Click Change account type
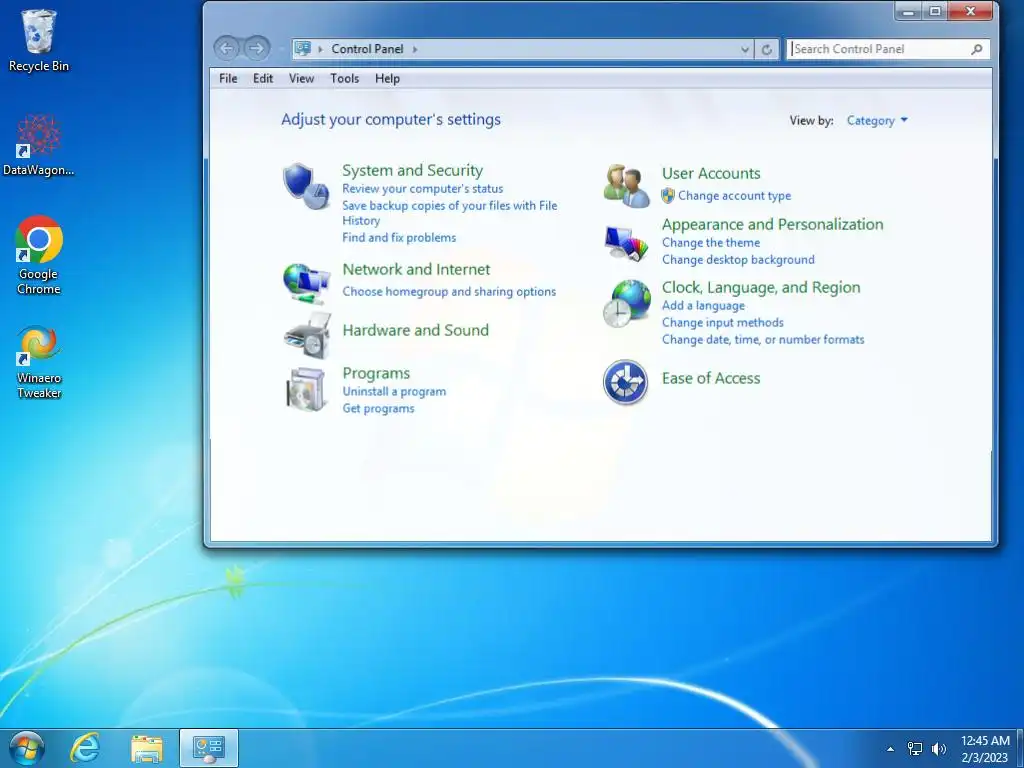Viewport: 1024px width, 768px height. 734,195
